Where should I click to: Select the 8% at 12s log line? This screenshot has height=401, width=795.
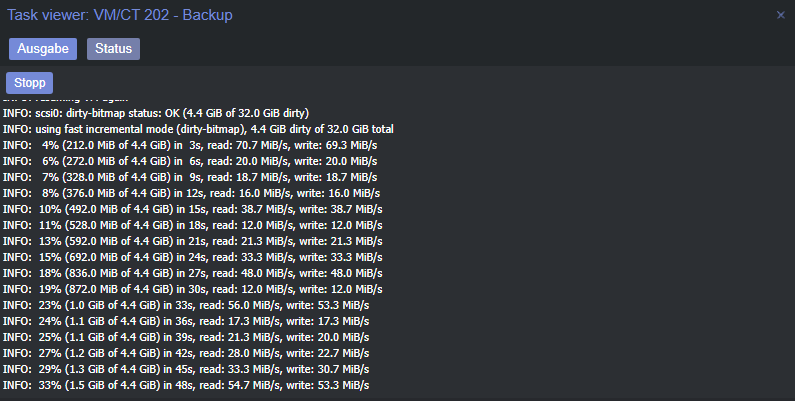(x=192, y=193)
